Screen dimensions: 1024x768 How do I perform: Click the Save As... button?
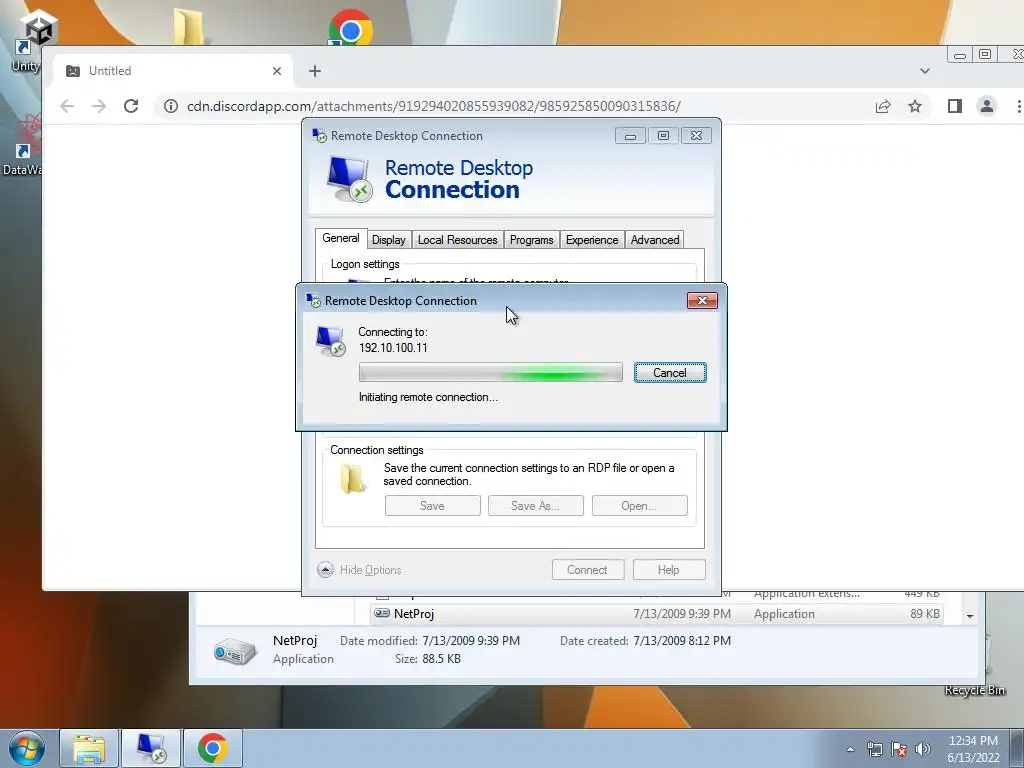[535, 505]
